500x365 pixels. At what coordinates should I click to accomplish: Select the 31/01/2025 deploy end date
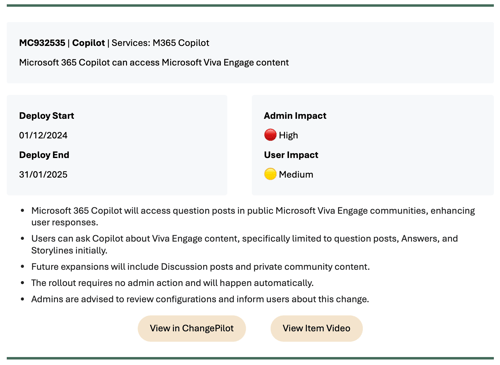[x=43, y=174]
